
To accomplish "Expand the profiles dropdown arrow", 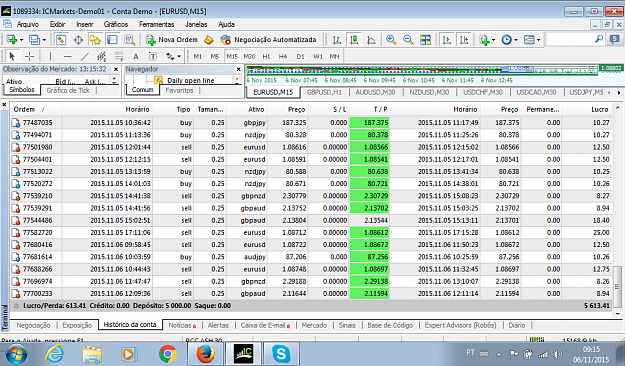I will click(44, 40).
